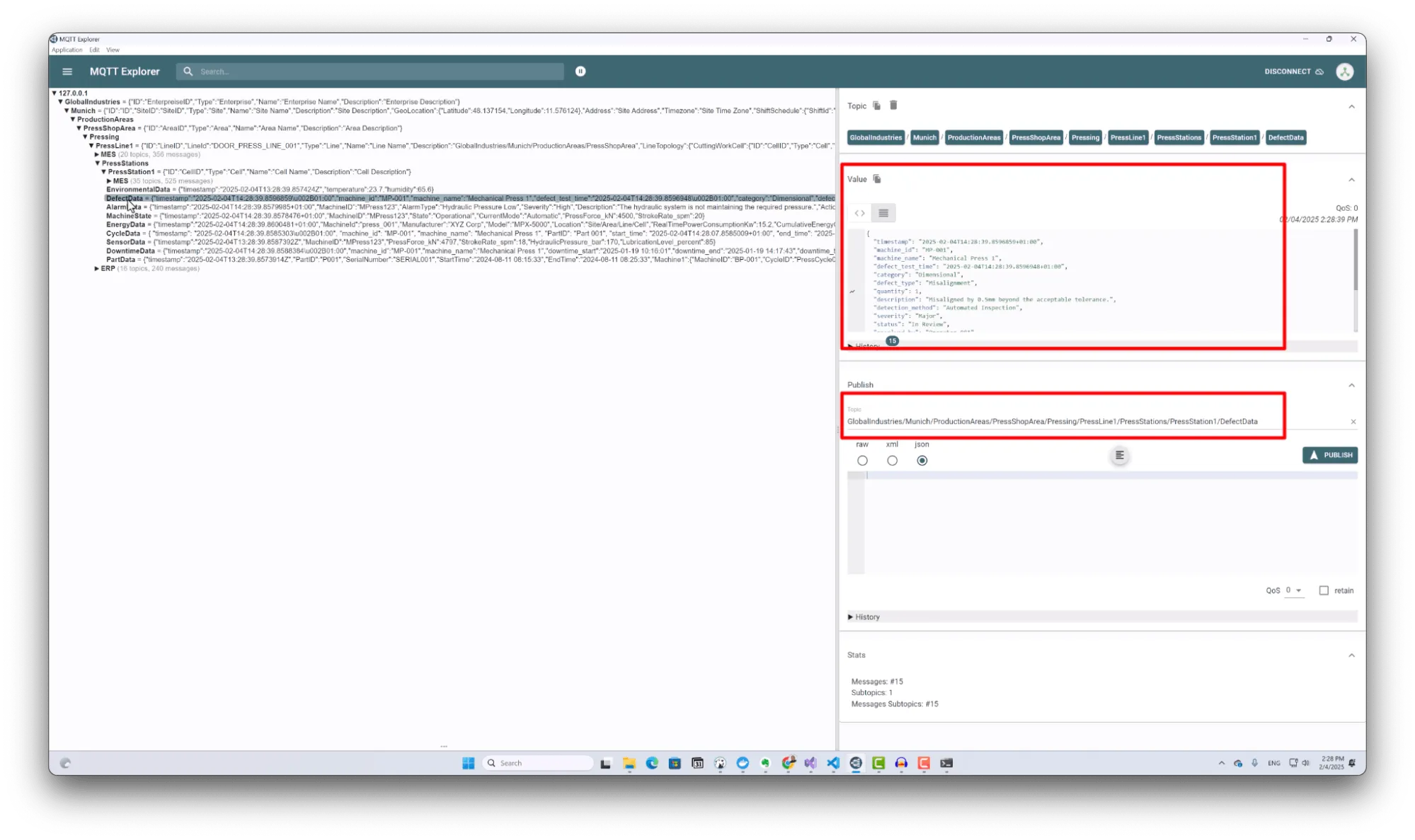Select the xml payload format radio
The height and width of the screenshot is (840, 1415).
892,461
